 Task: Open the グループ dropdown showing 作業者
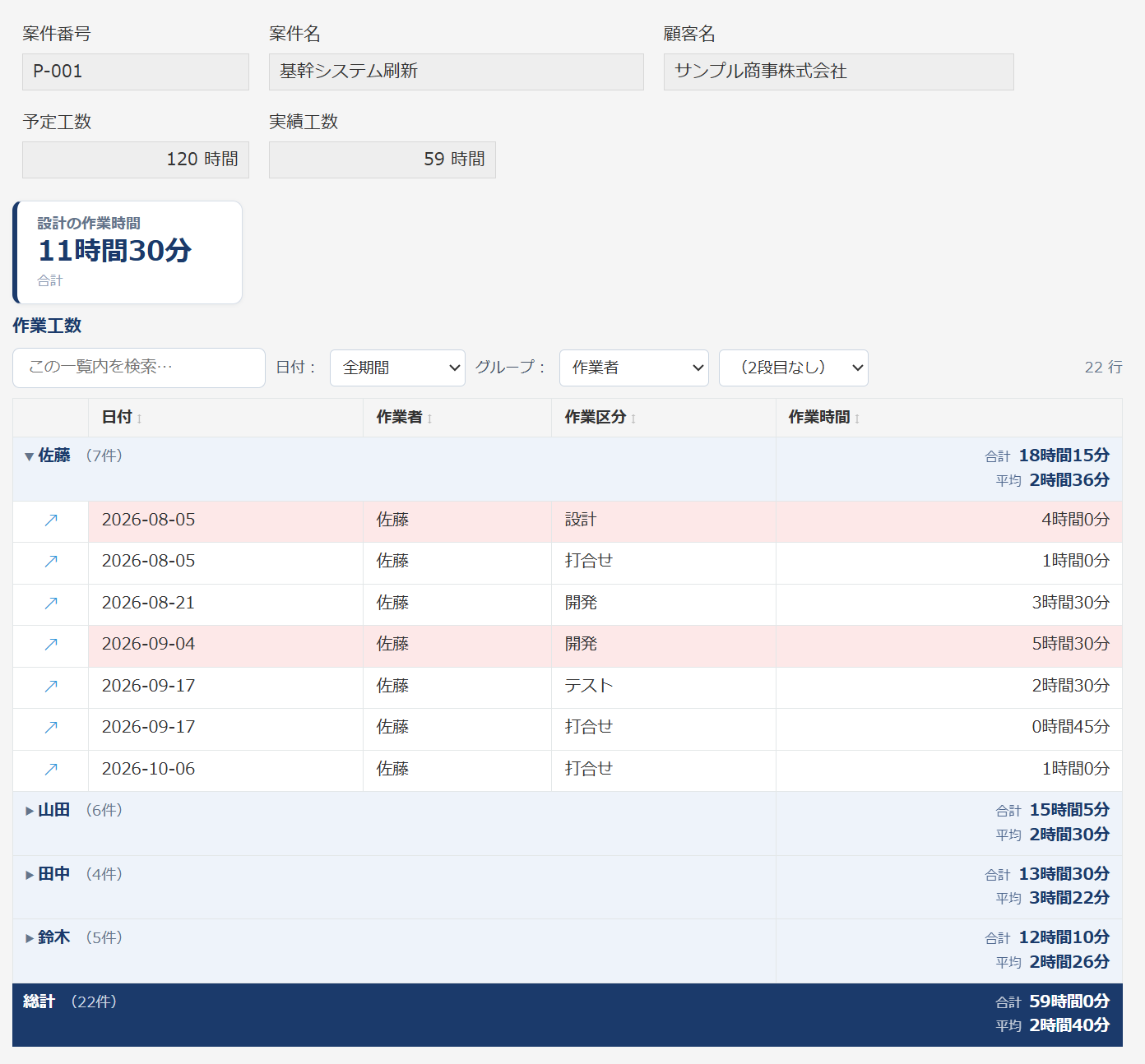(633, 368)
